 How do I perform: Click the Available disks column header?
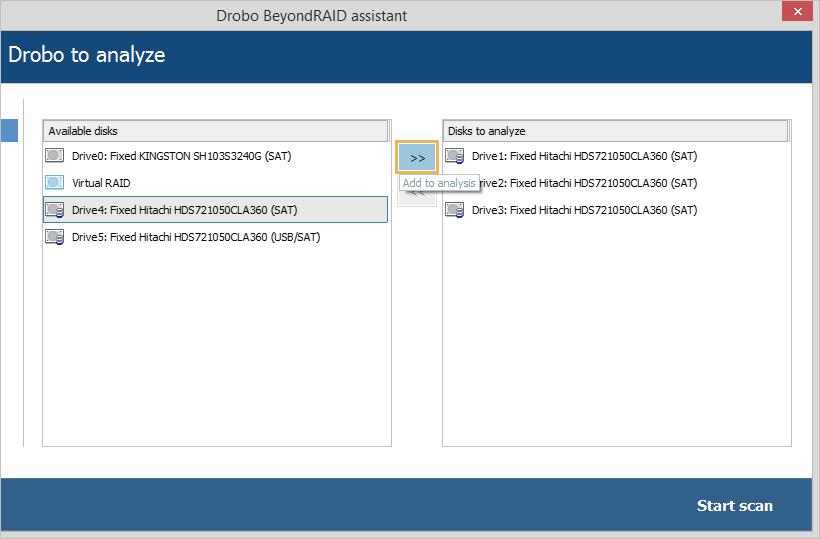(215, 131)
